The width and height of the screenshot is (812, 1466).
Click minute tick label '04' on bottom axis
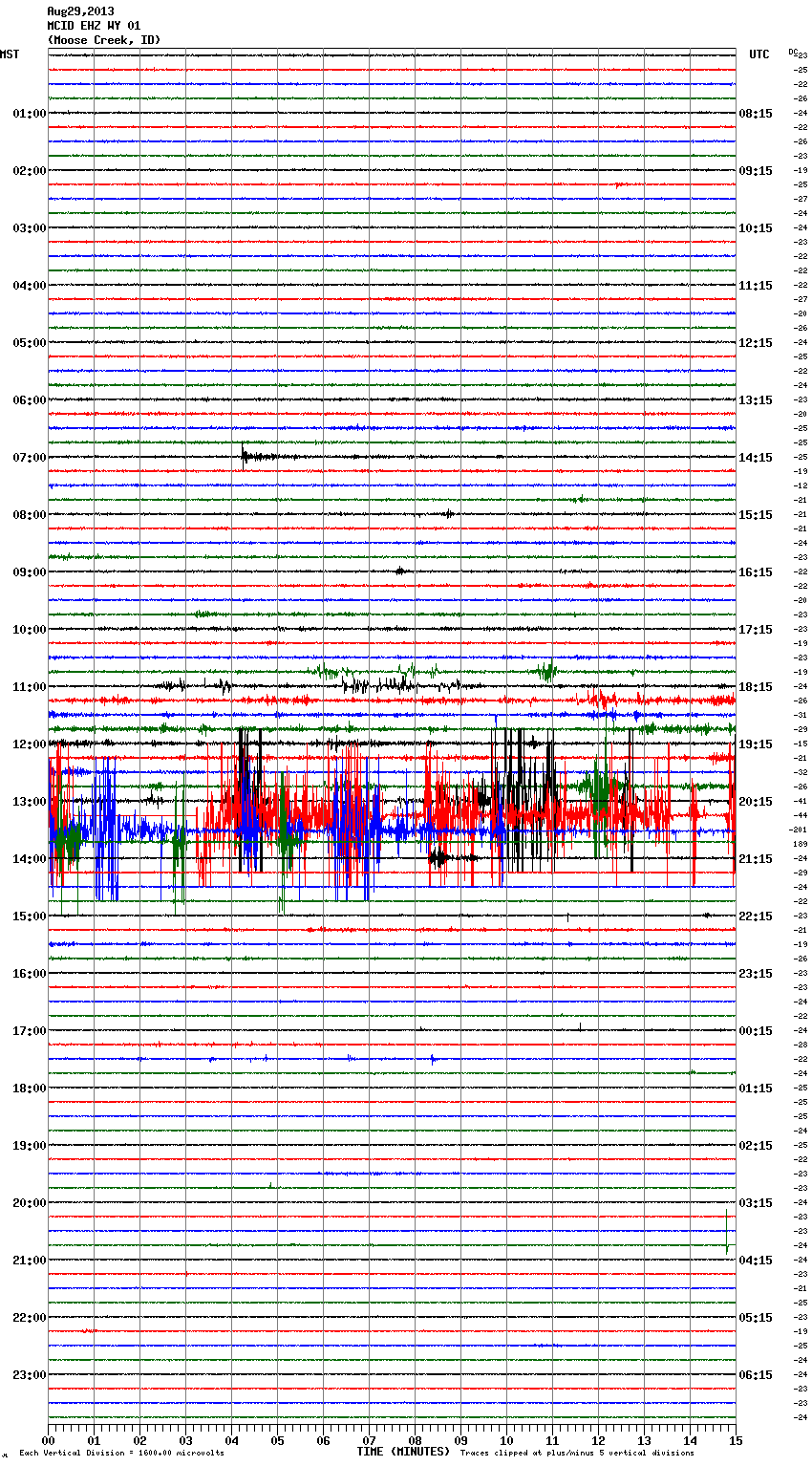point(231,1440)
